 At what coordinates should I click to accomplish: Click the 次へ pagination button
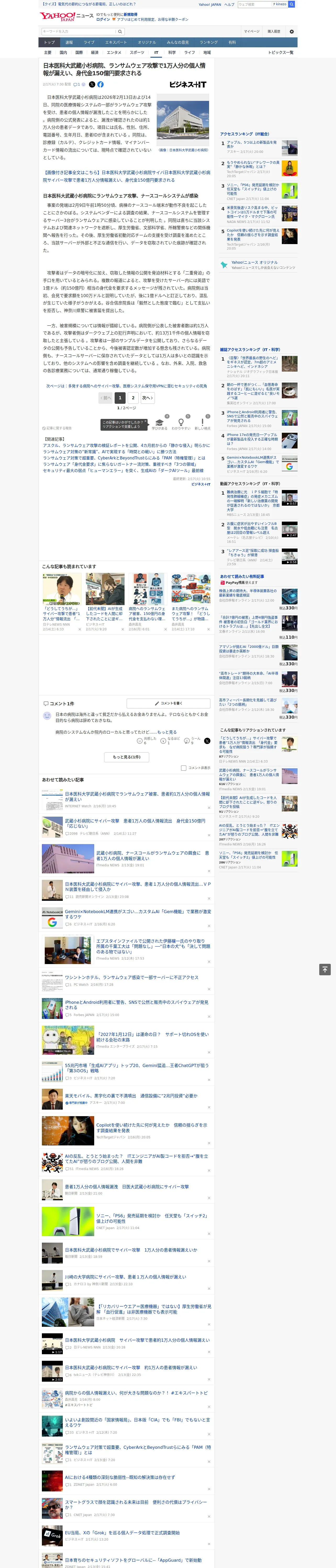click(148, 397)
